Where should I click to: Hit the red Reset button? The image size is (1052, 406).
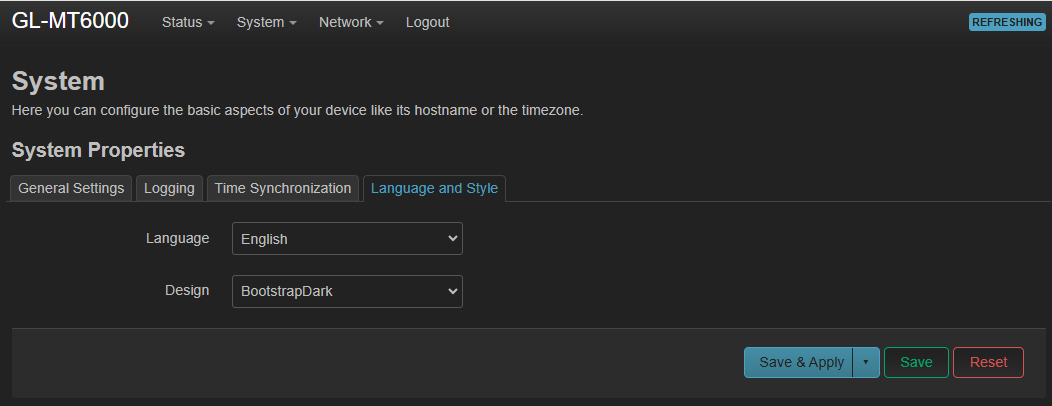(988, 362)
